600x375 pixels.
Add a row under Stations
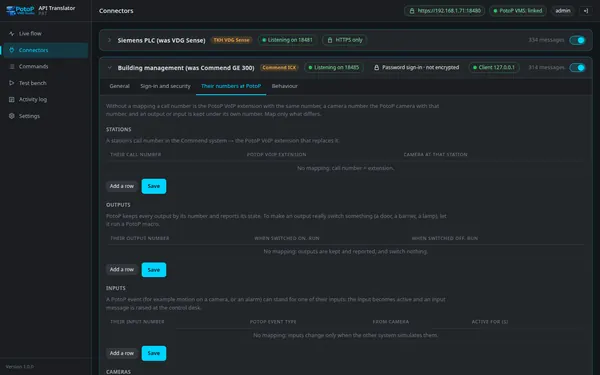click(x=122, y=186)
